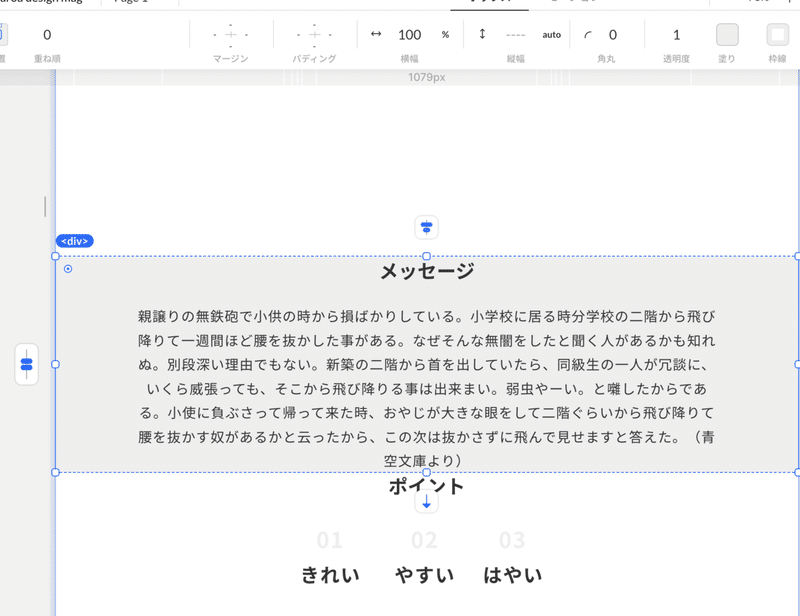Screen dimensions: 800x616
Task: Open the マージン spacing control
Action: [x=231, y=35]
